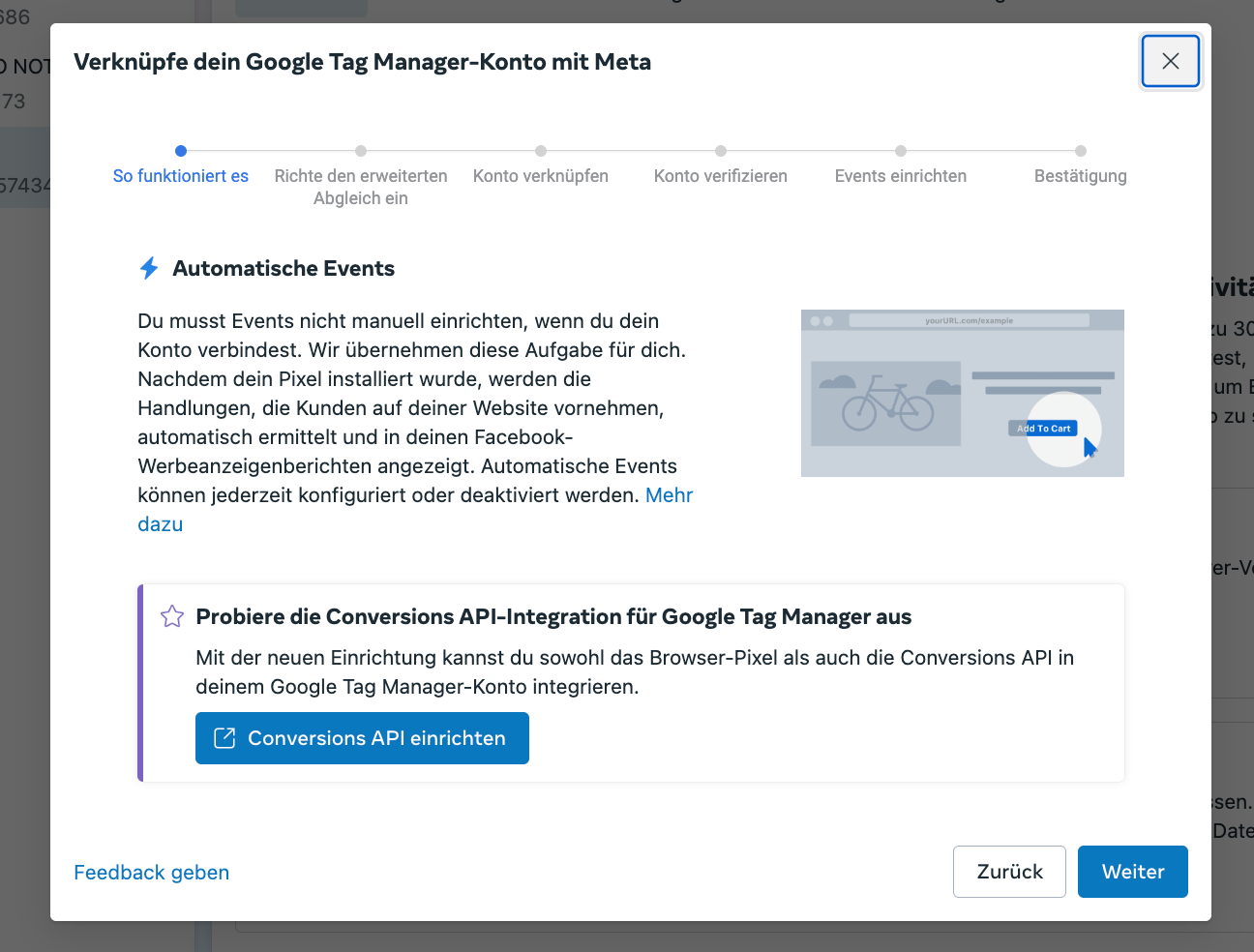The image size is (1254, 952).
Task: Close the Google Tag Manager dialog
Action: pyautogui.click(x=1171, y=61)
